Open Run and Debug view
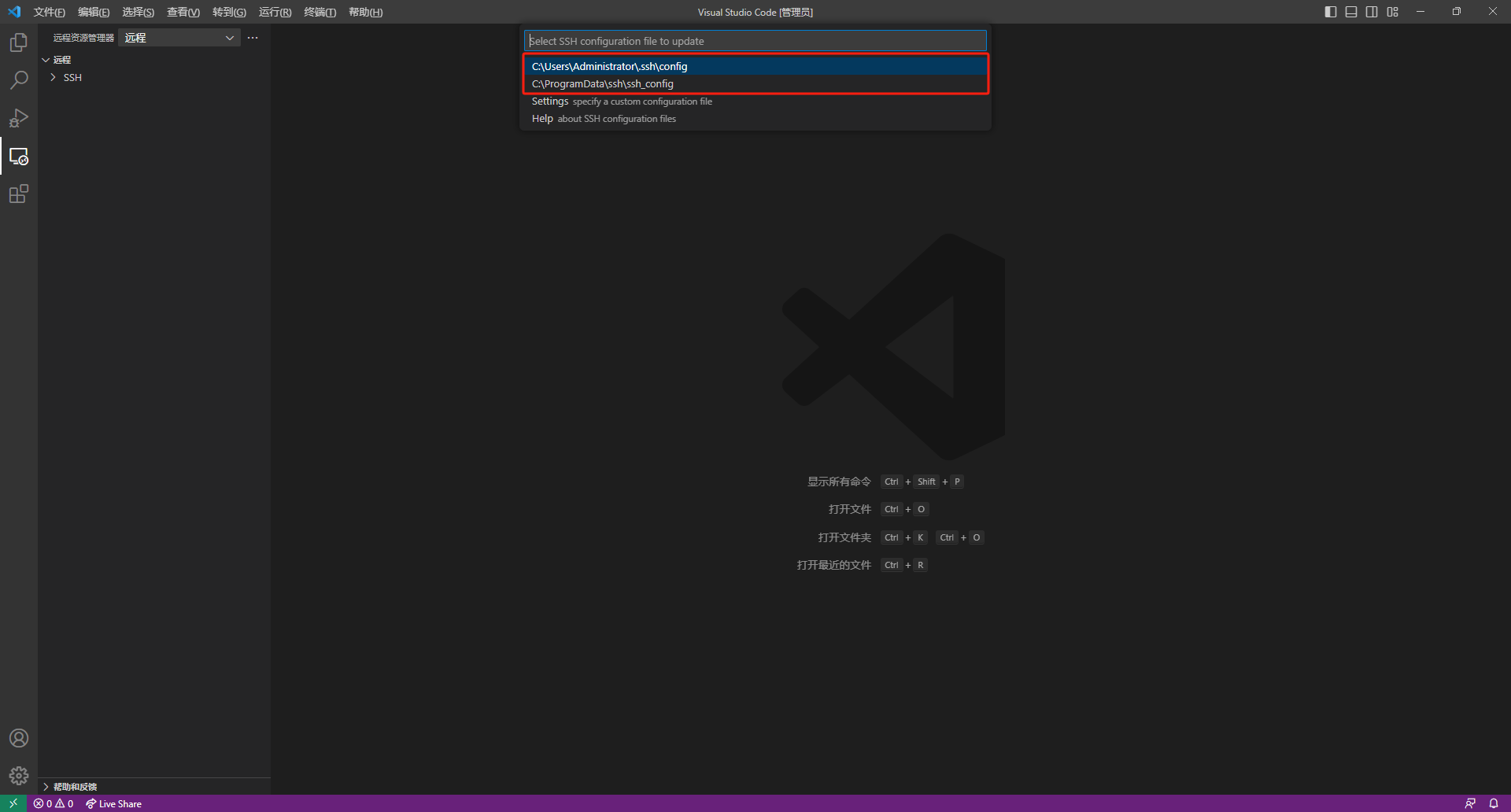Viewport: 1511px width, 812px height. [19, 118]
